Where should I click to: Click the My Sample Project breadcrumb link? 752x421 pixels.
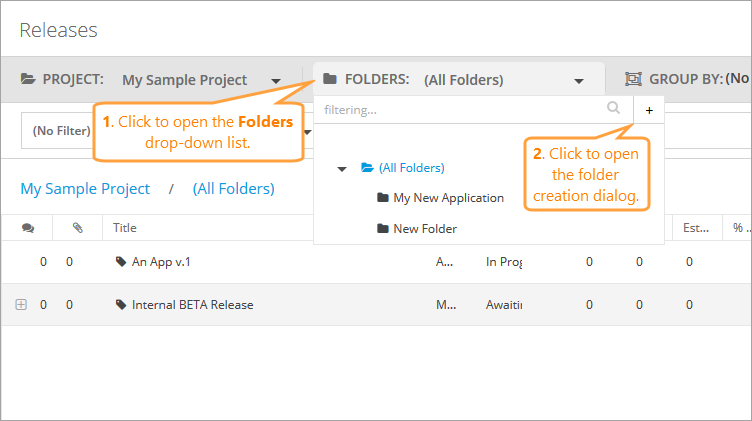[x=85, y=188]
